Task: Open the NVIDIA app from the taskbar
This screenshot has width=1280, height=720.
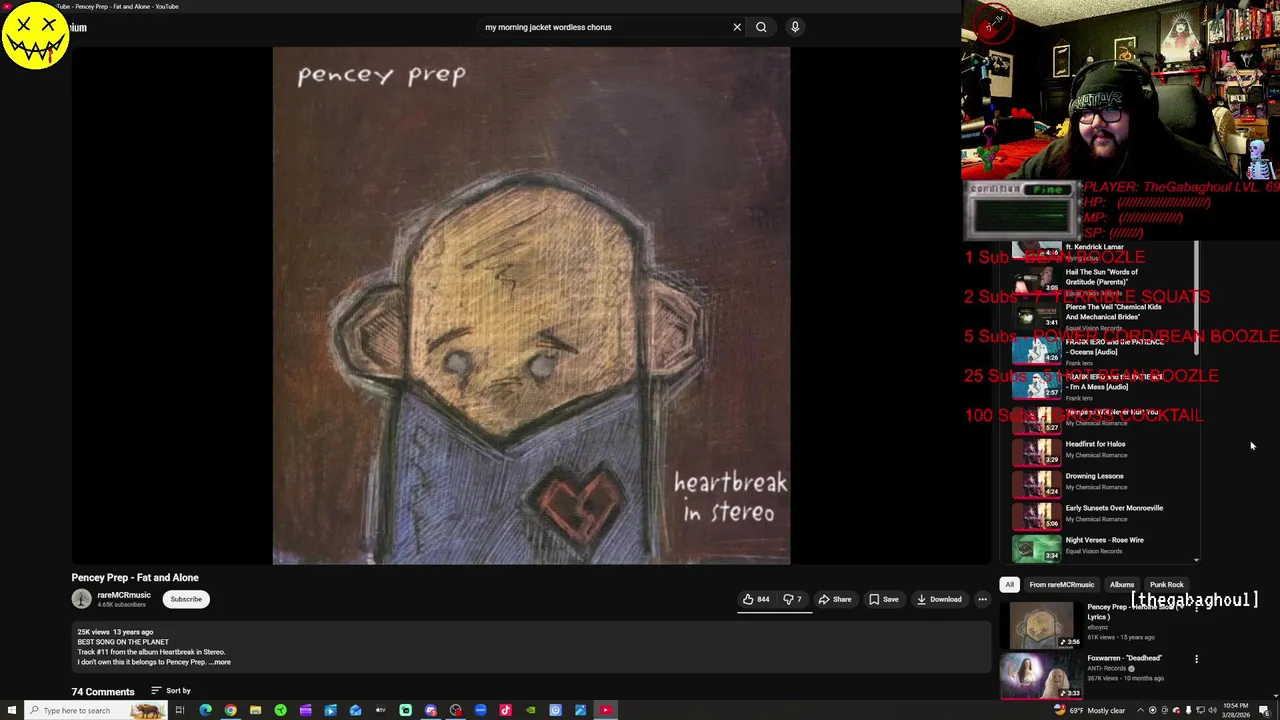Action: (x=530, y=710)
